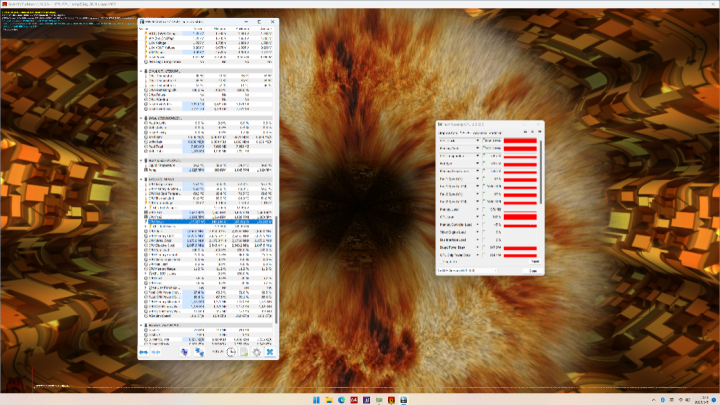The width and height of the screenshot is (720, 405).
Task: Open Memory Clock sensor dropdown in GPU-Z
Action: (478, 148)
